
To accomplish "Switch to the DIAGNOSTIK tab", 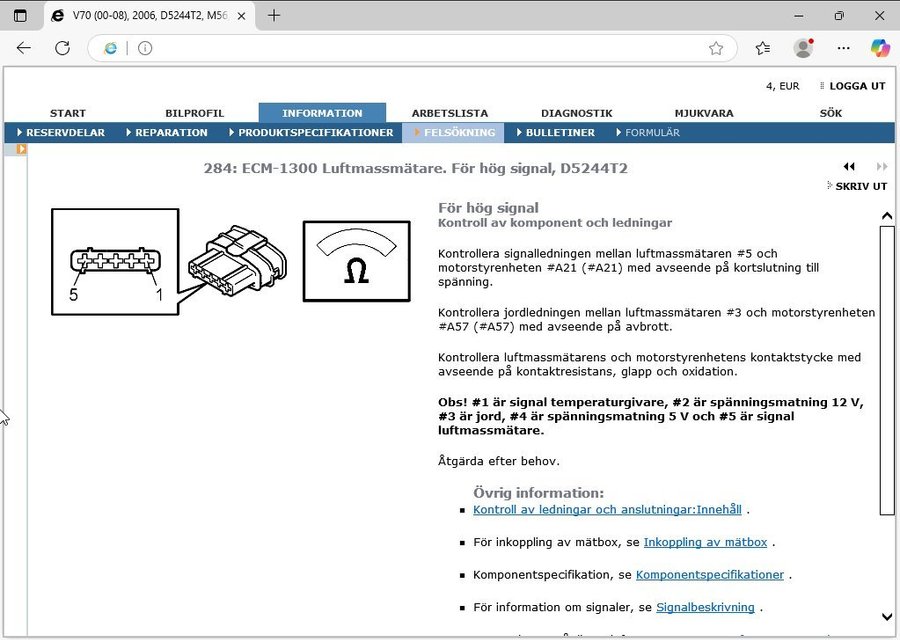I will pyautogui.click(x=576, y=113).
